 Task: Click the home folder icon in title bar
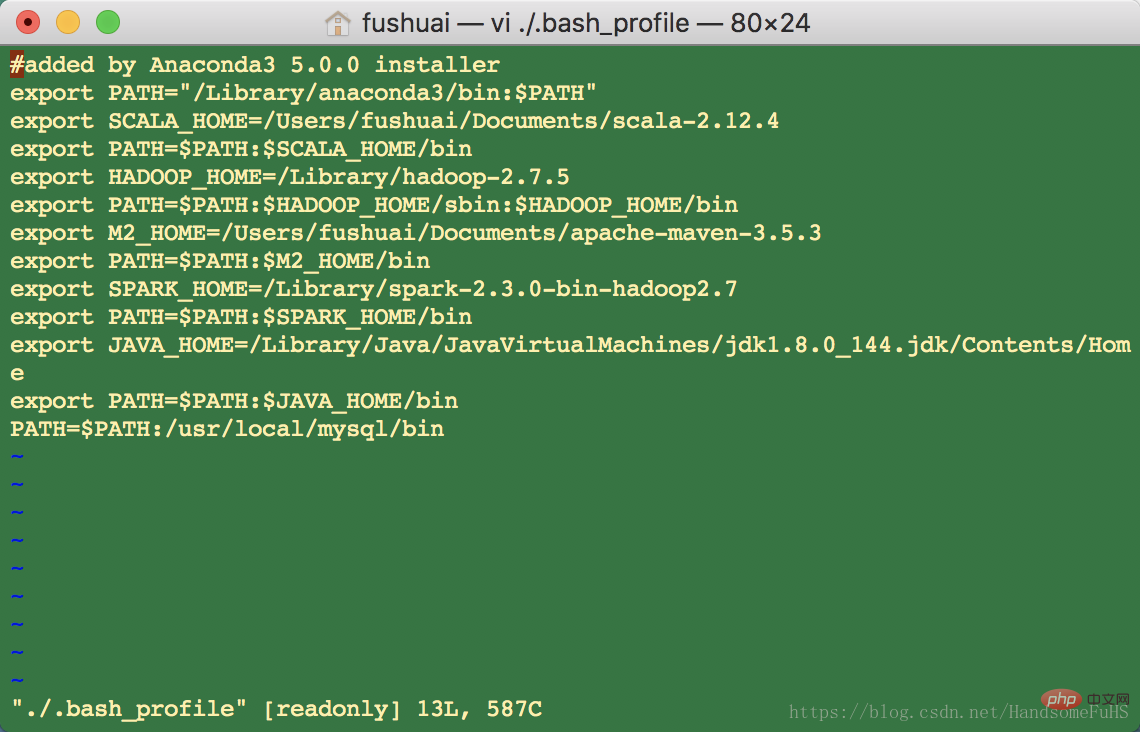coord(338,23)
